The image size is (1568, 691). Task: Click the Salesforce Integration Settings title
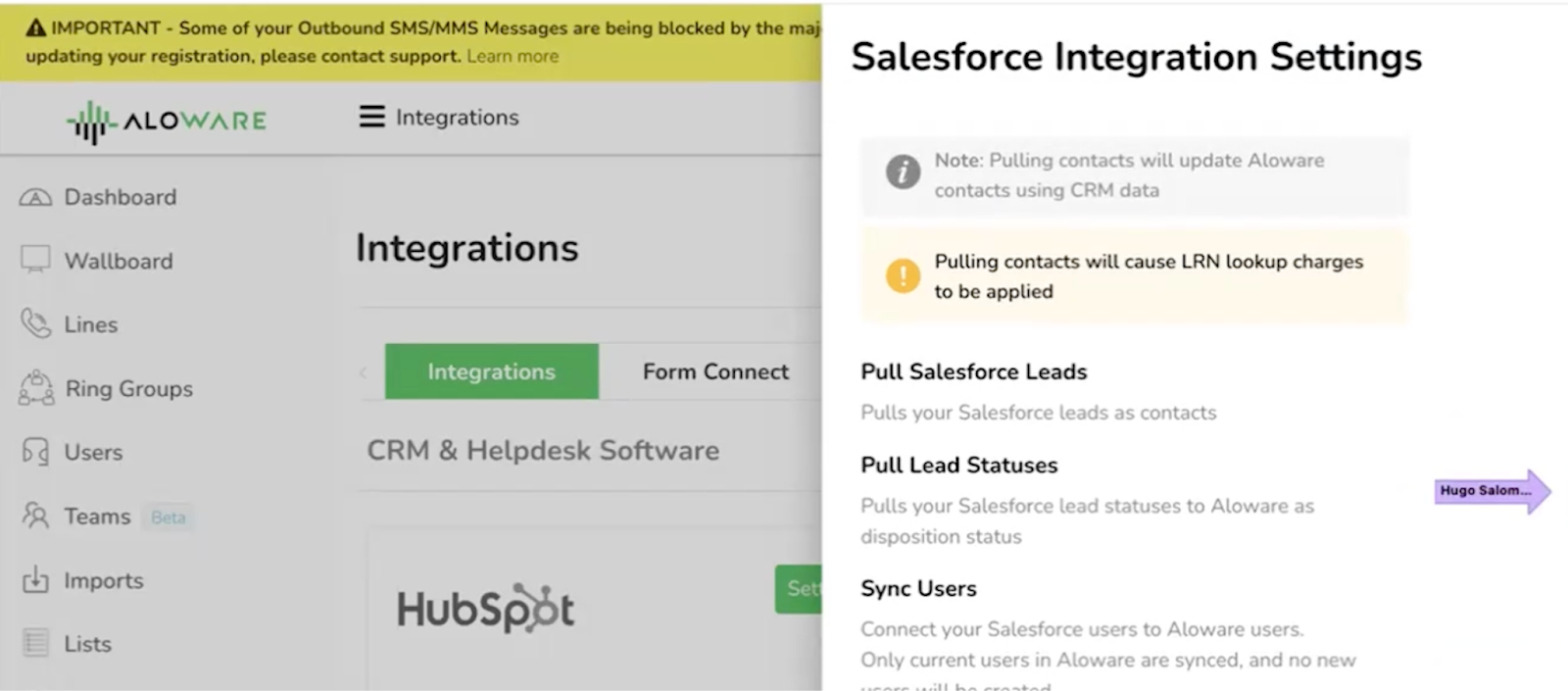1137,56
